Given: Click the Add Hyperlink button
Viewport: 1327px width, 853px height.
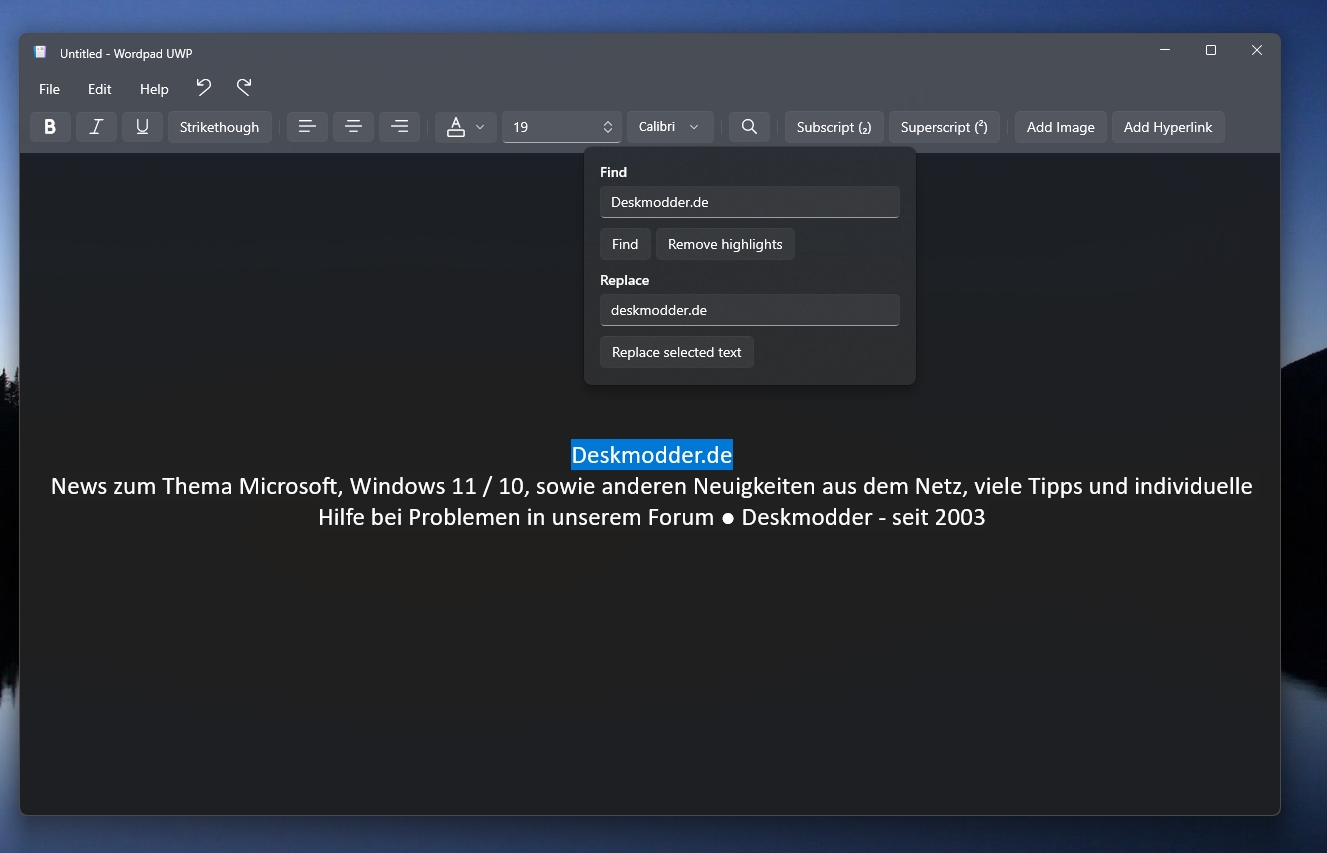Looking at the screenshot, I should click(1168, 127).
